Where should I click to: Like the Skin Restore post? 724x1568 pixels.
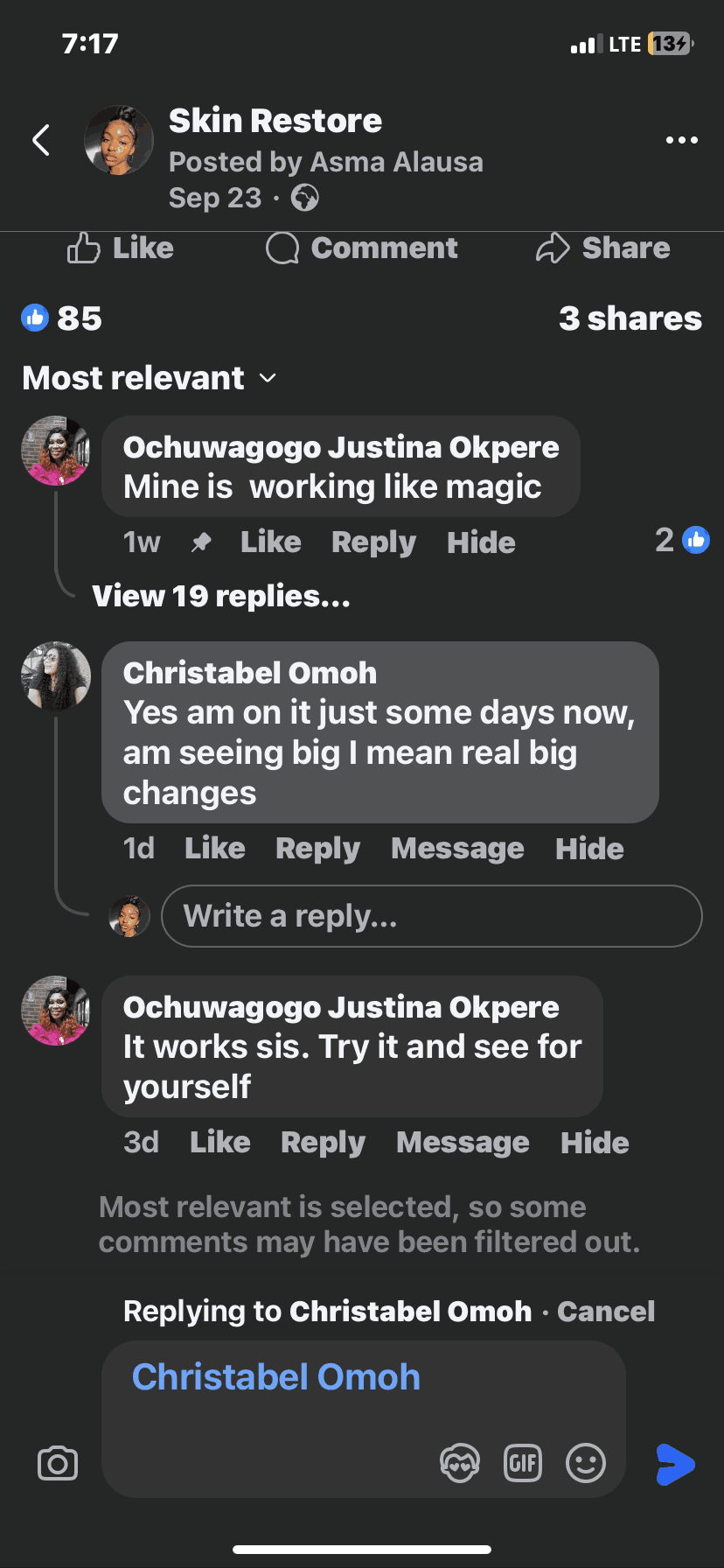(x=121, y=248)
